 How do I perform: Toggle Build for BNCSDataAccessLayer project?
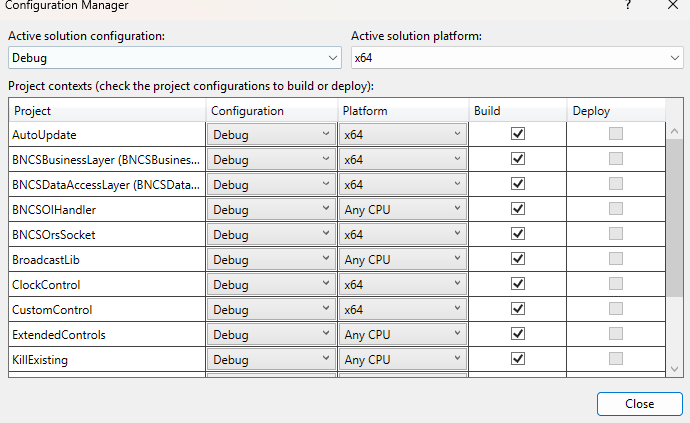pos(518,184)
